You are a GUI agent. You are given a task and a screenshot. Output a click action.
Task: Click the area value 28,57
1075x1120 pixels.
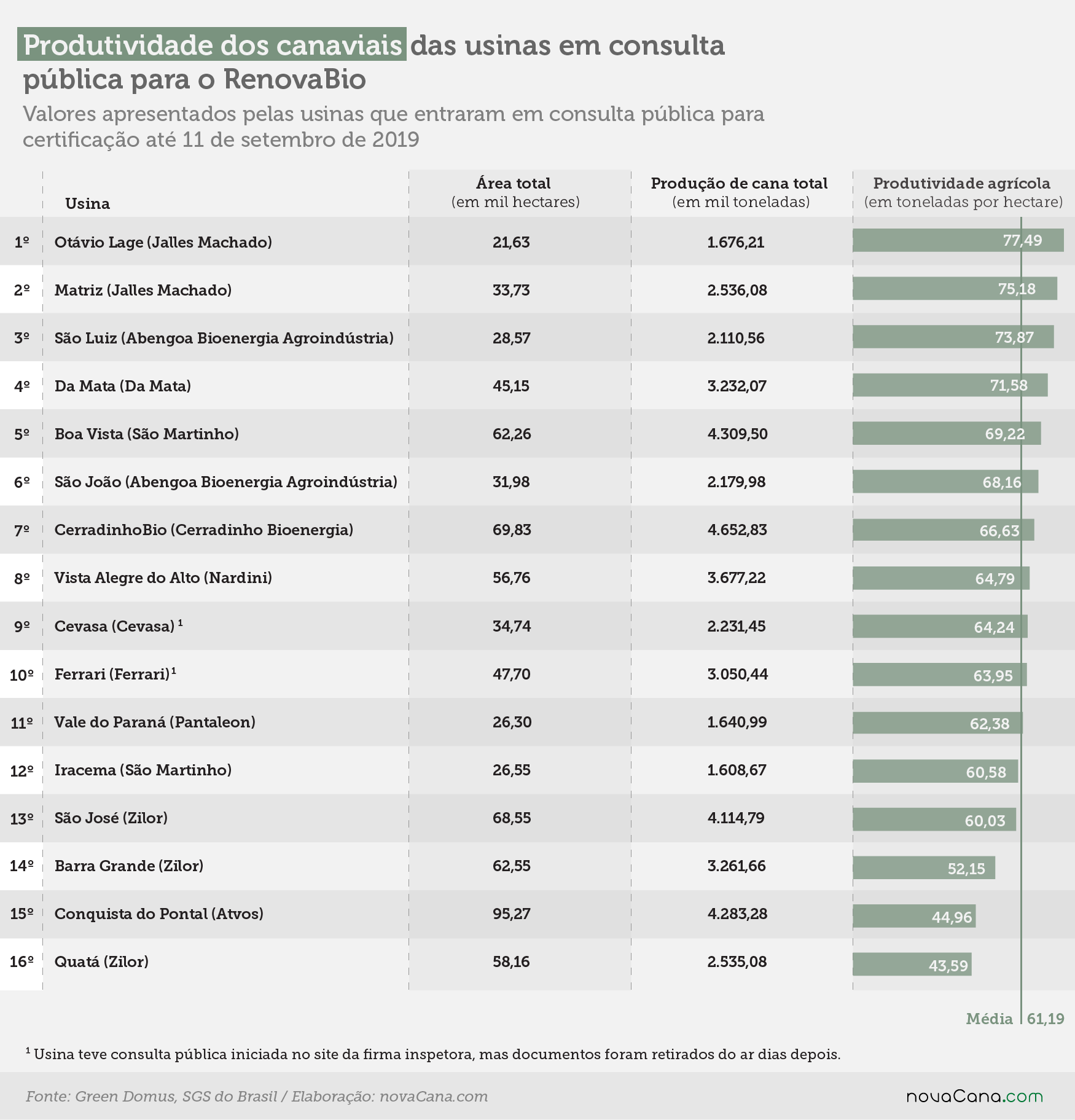[511, 338]
